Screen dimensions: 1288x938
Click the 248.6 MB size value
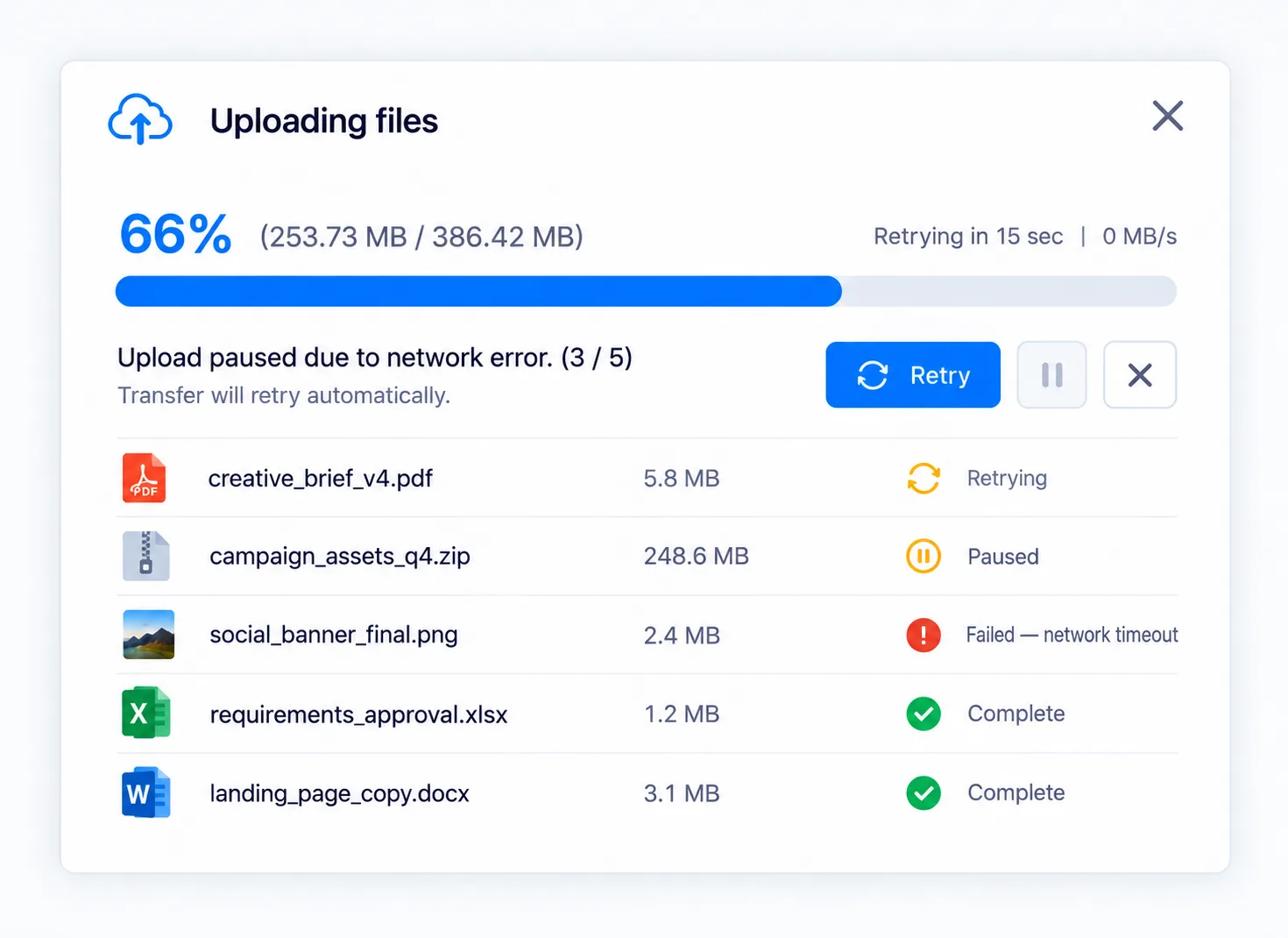click(697, 557)
